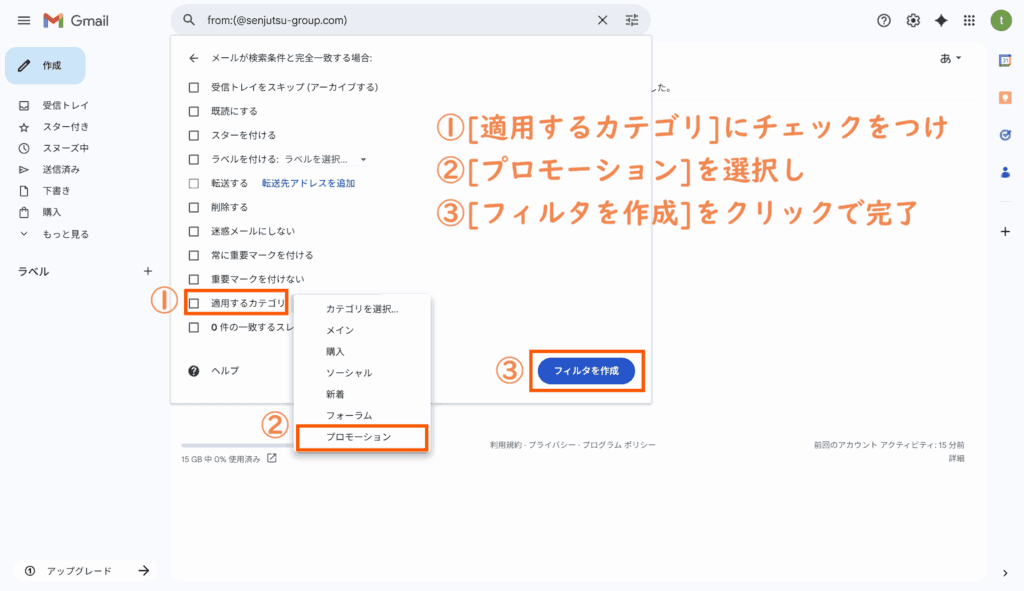Click the search options slider icon
The width and height of the screenshot is (1024, 591).
[x=631, y=20]
